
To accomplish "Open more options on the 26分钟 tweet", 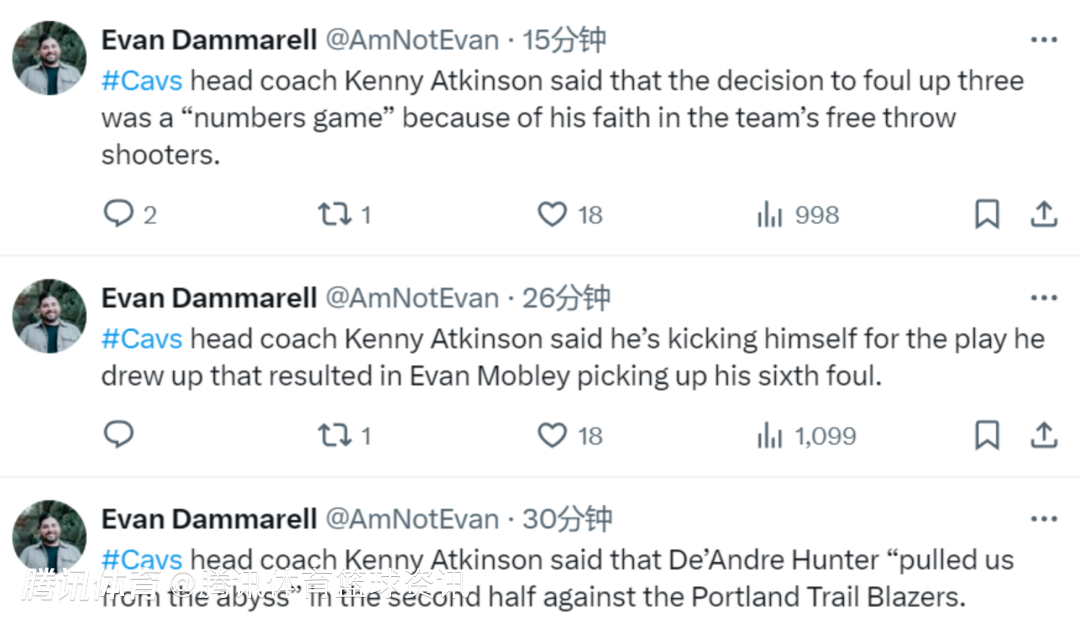I will point(1043,298).
